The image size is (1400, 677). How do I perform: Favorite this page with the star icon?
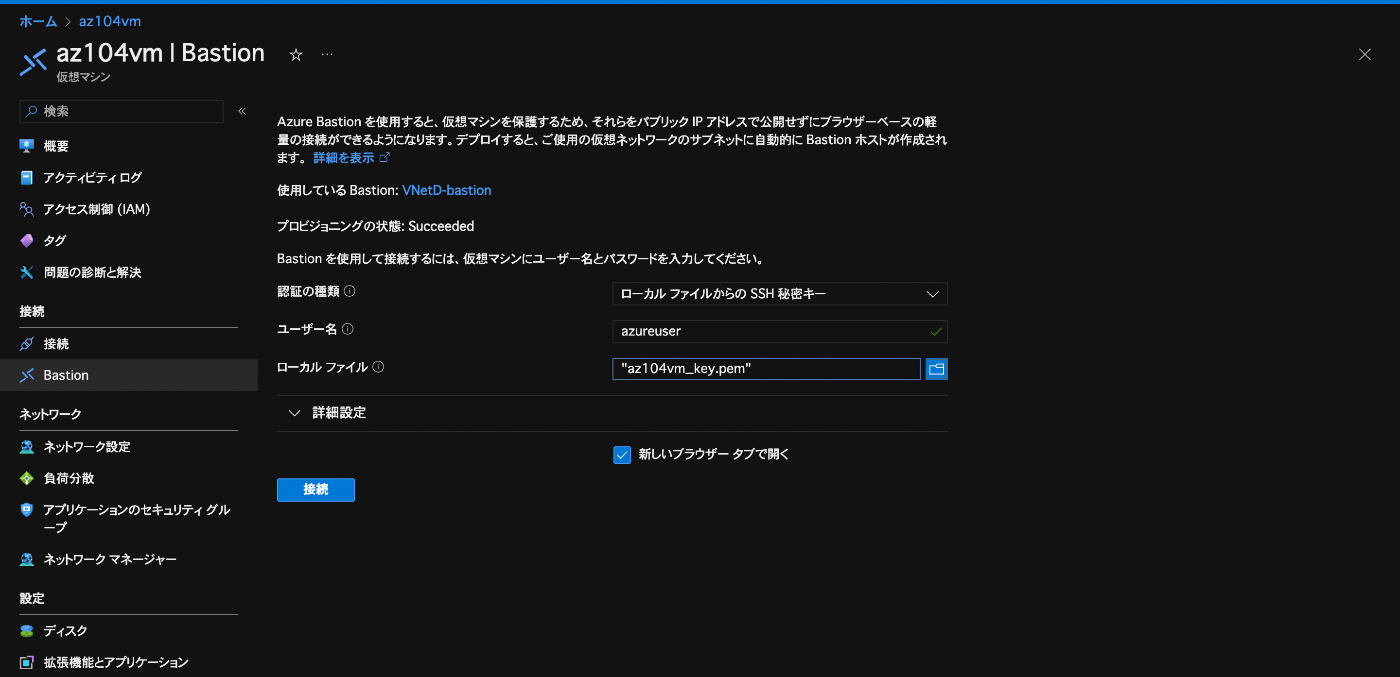click(x=296, y=55)
